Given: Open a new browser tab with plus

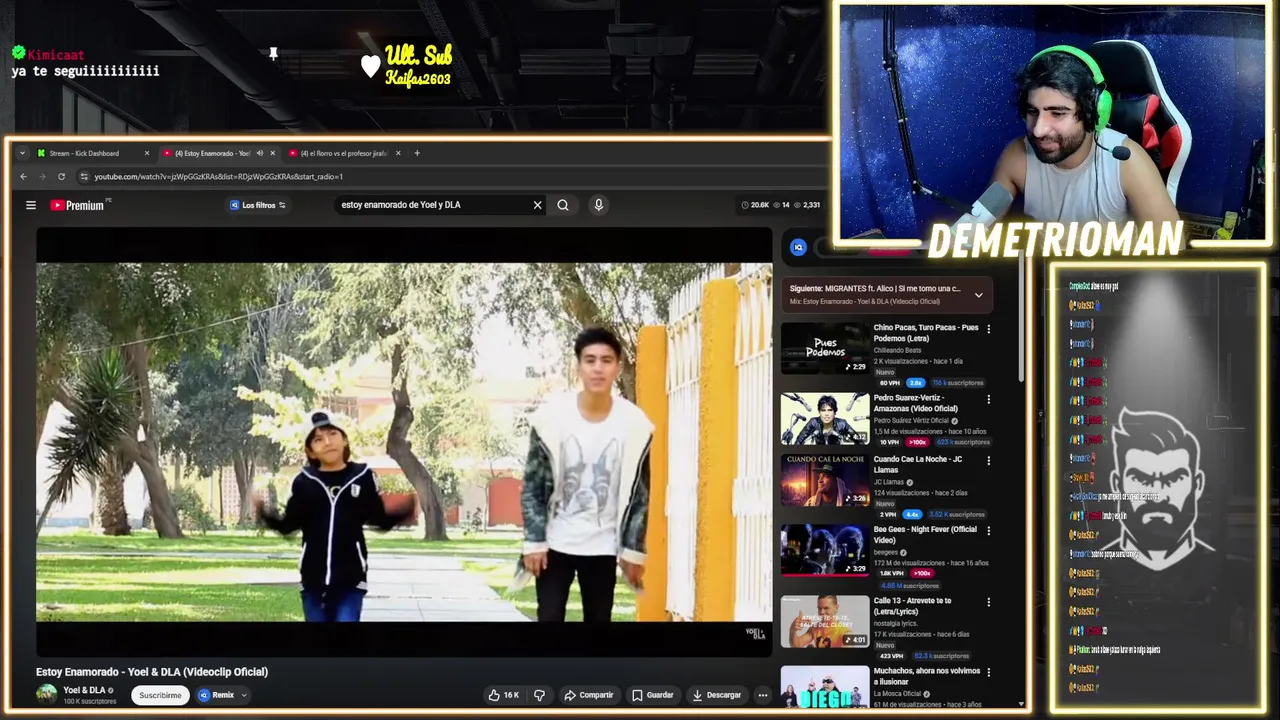Looking at the screenshot, I should [x=417, y=153].
